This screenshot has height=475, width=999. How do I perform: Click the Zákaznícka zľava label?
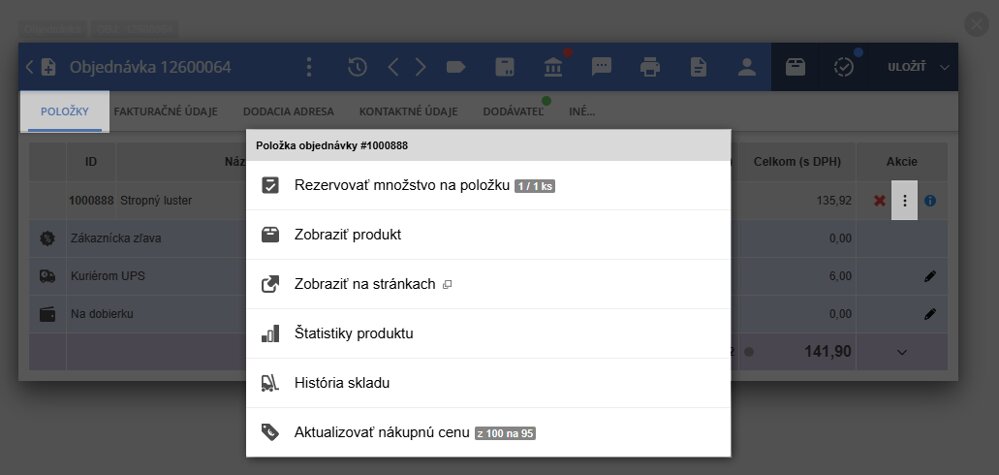(116, 238)
